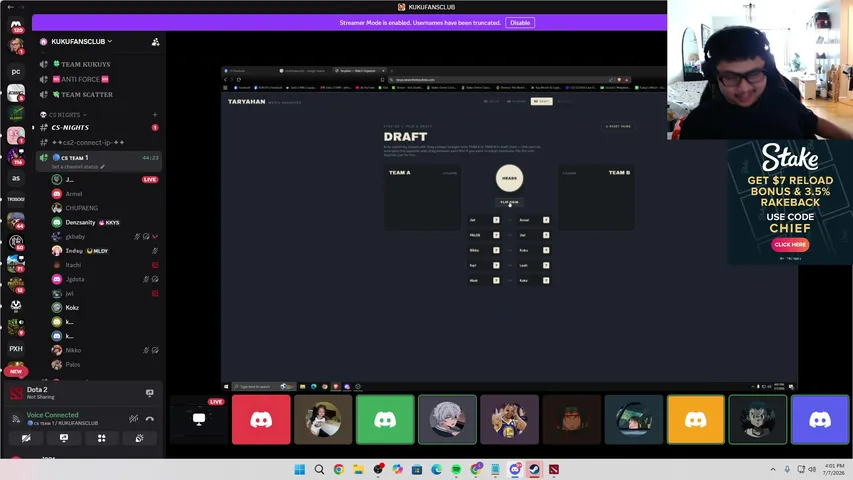Select voice member Armel

[106, 194]
